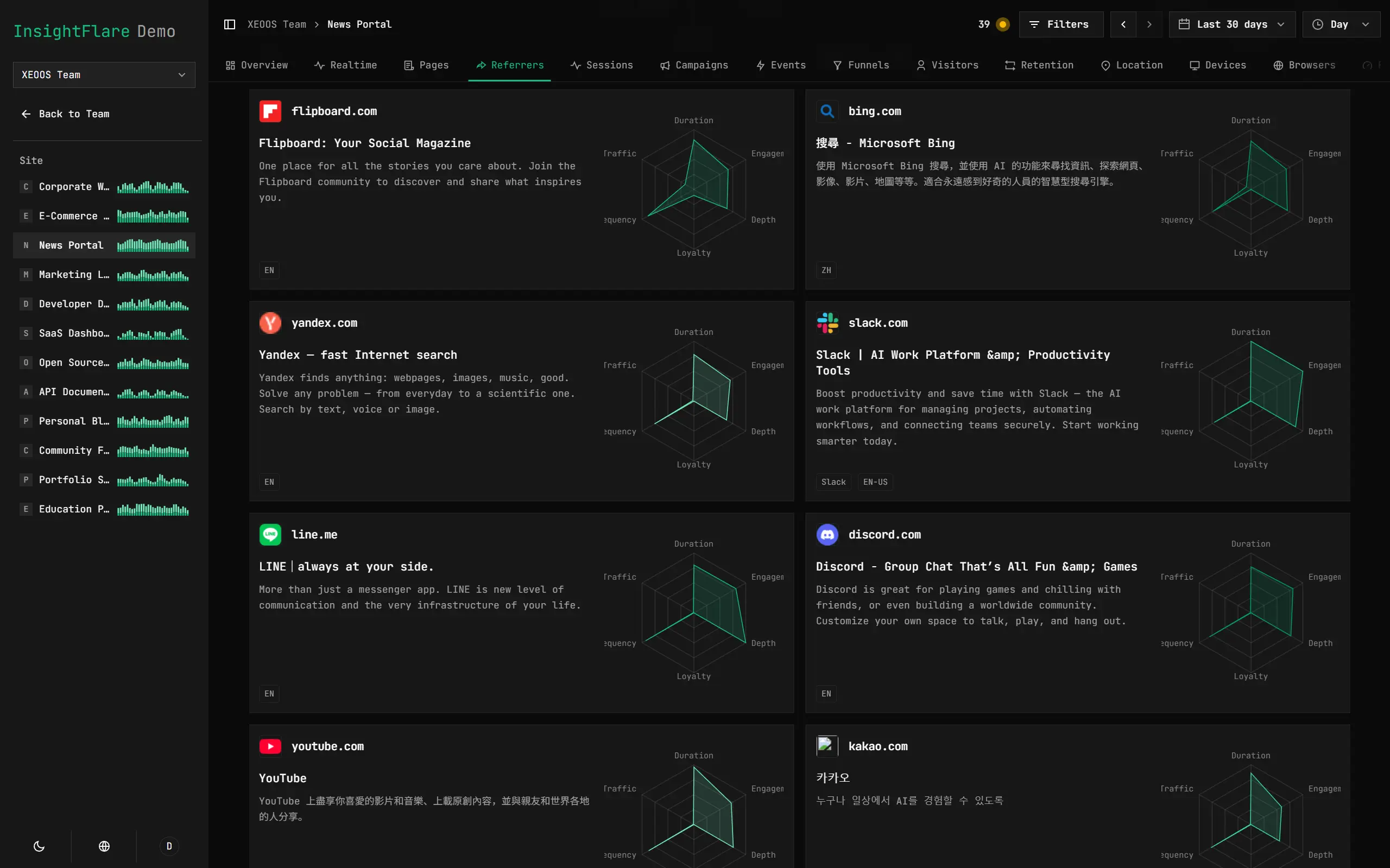
Task: Go to next date period
Action: click(x=1149, y=24)
